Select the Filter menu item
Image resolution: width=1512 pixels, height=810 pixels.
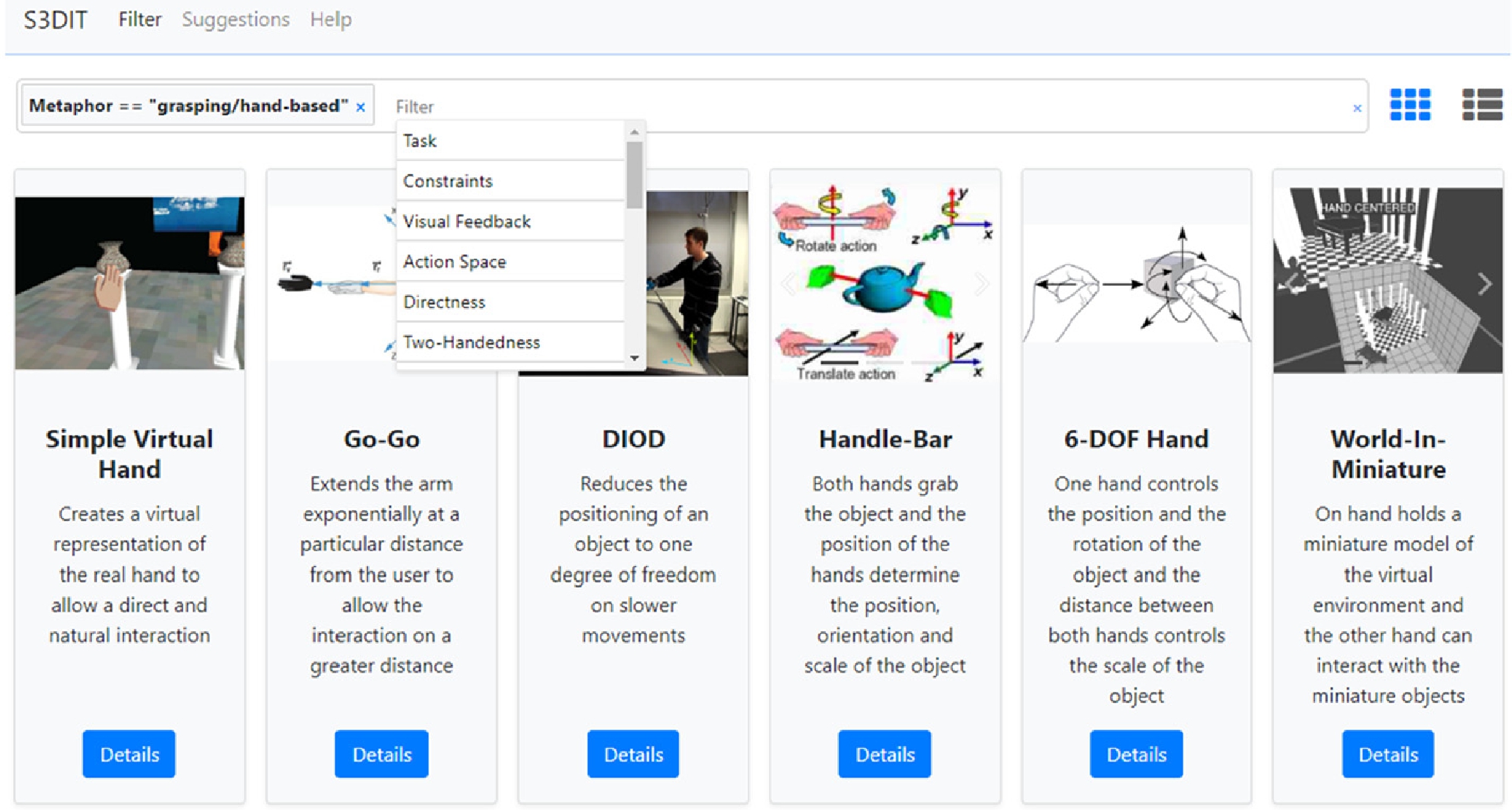[139, 20]
